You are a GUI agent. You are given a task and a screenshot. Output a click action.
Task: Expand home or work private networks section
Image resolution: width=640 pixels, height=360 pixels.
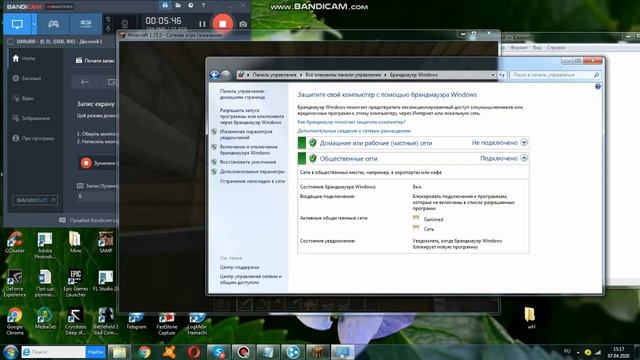524,142
